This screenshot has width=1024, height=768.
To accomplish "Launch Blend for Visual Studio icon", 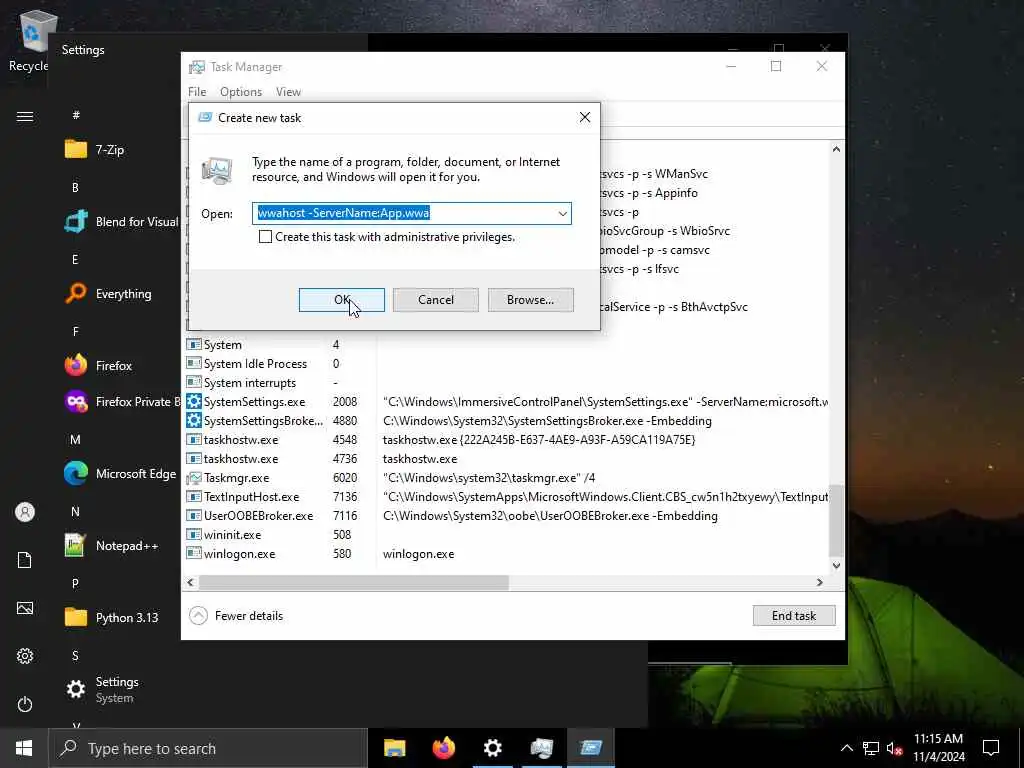I will 76,221.
